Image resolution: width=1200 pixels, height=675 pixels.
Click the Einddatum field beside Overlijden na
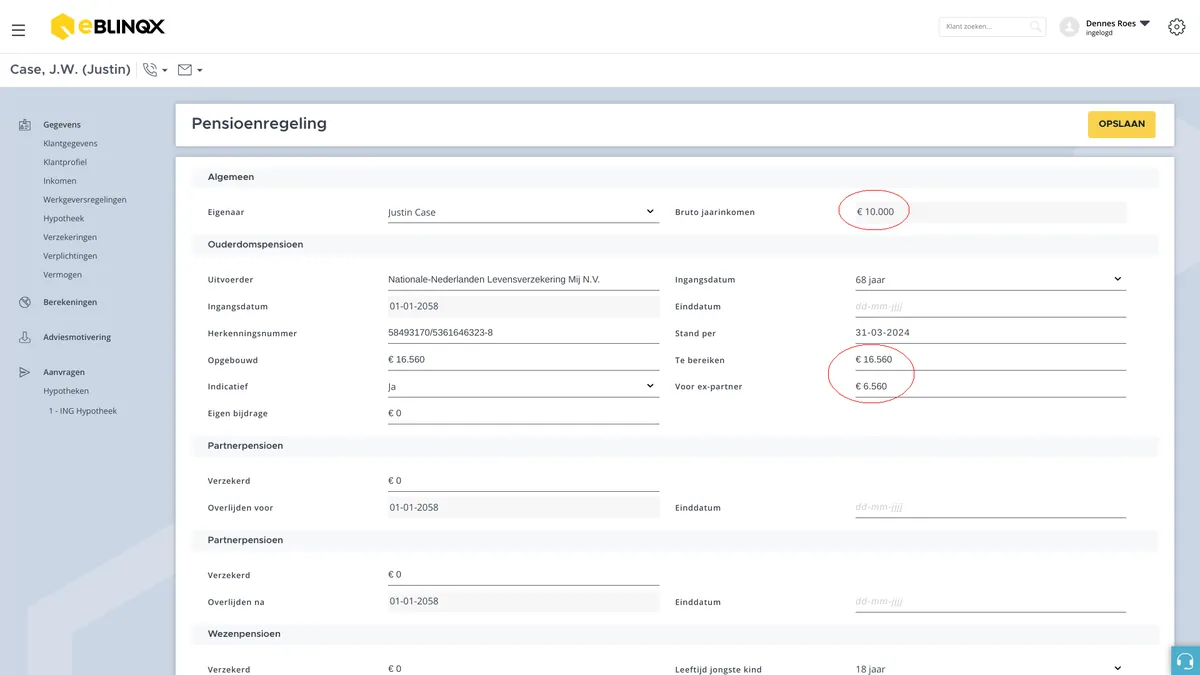(990, 602)
